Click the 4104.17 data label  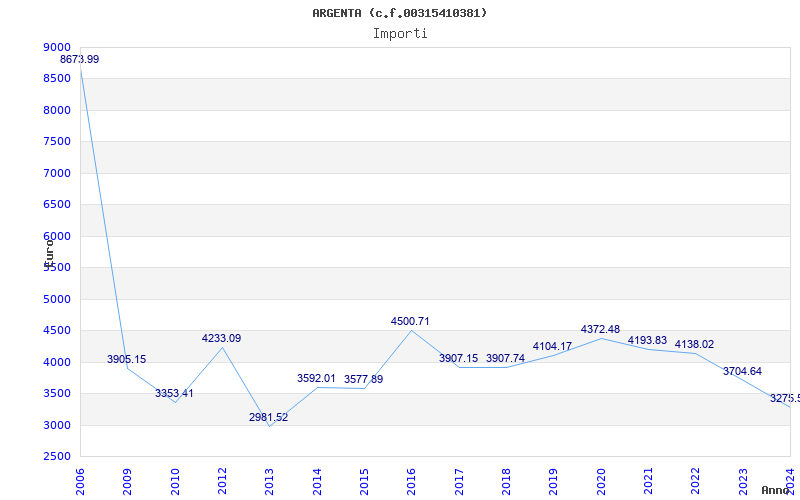coord(552,346)
